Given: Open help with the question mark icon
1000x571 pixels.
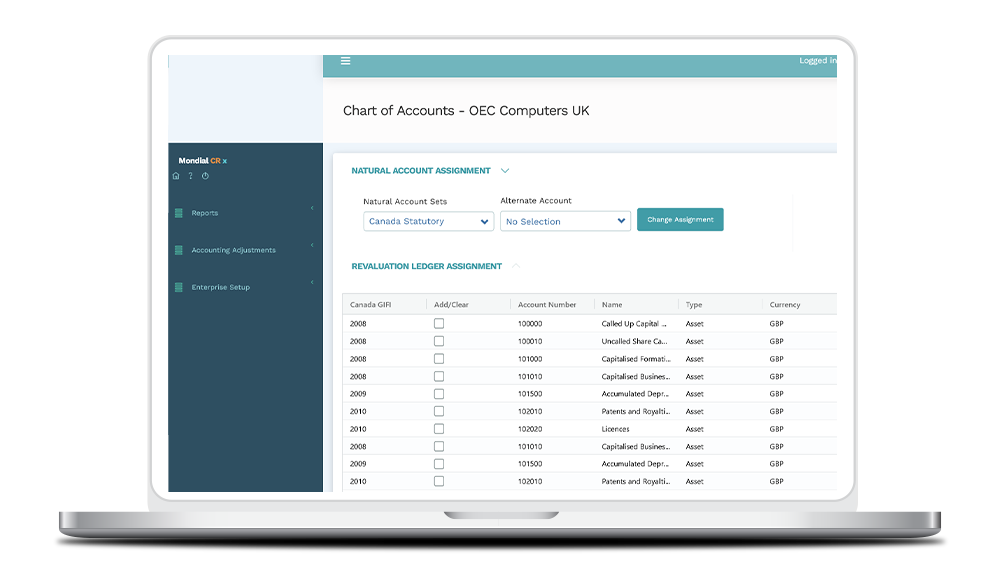Looking at the screenshot, I should click(190, 176).
